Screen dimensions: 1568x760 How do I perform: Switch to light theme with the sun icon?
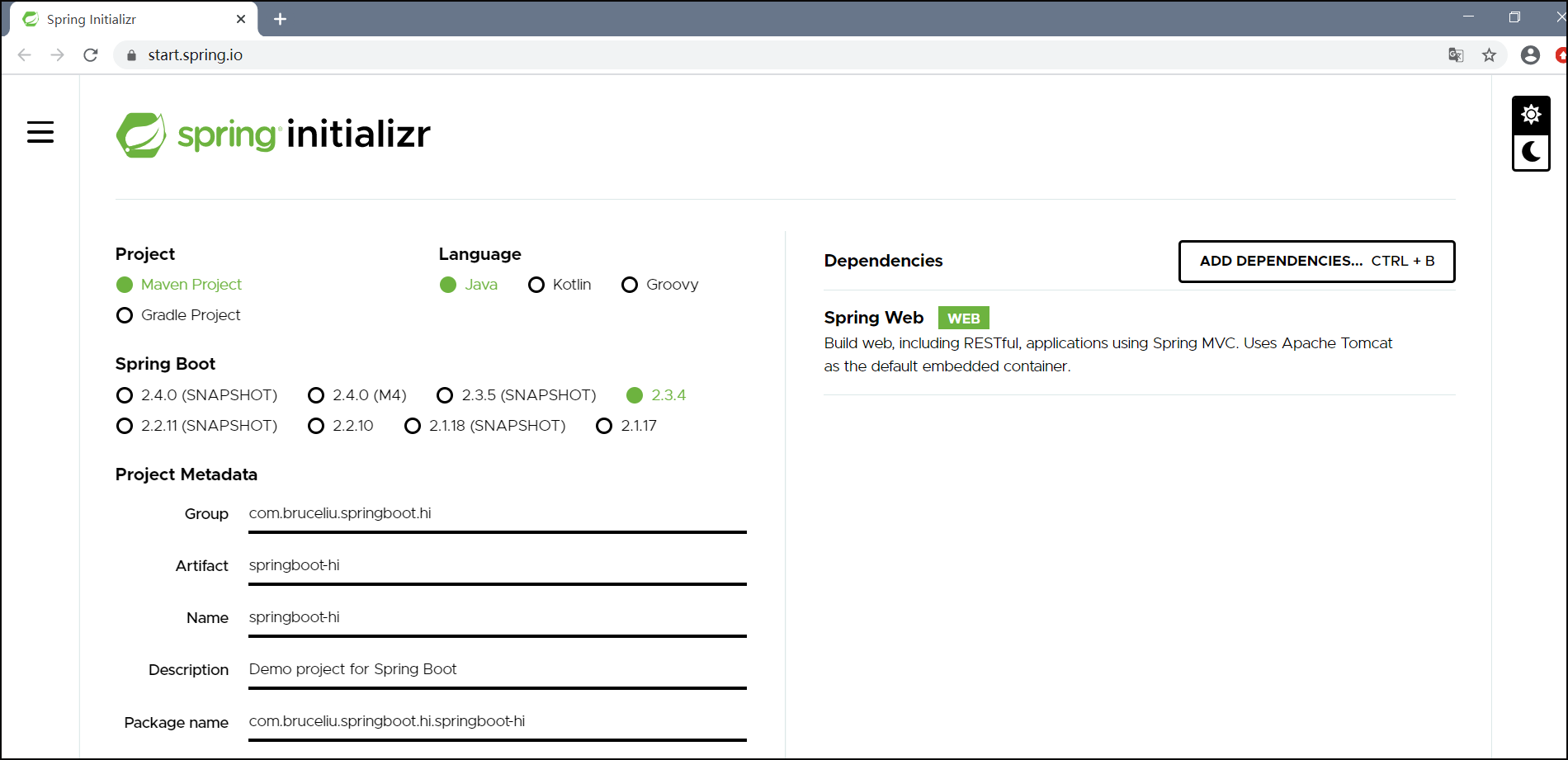1531,115
